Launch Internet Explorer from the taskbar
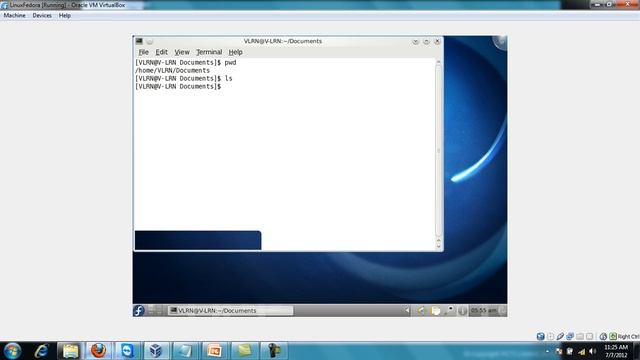 point(42,351)
